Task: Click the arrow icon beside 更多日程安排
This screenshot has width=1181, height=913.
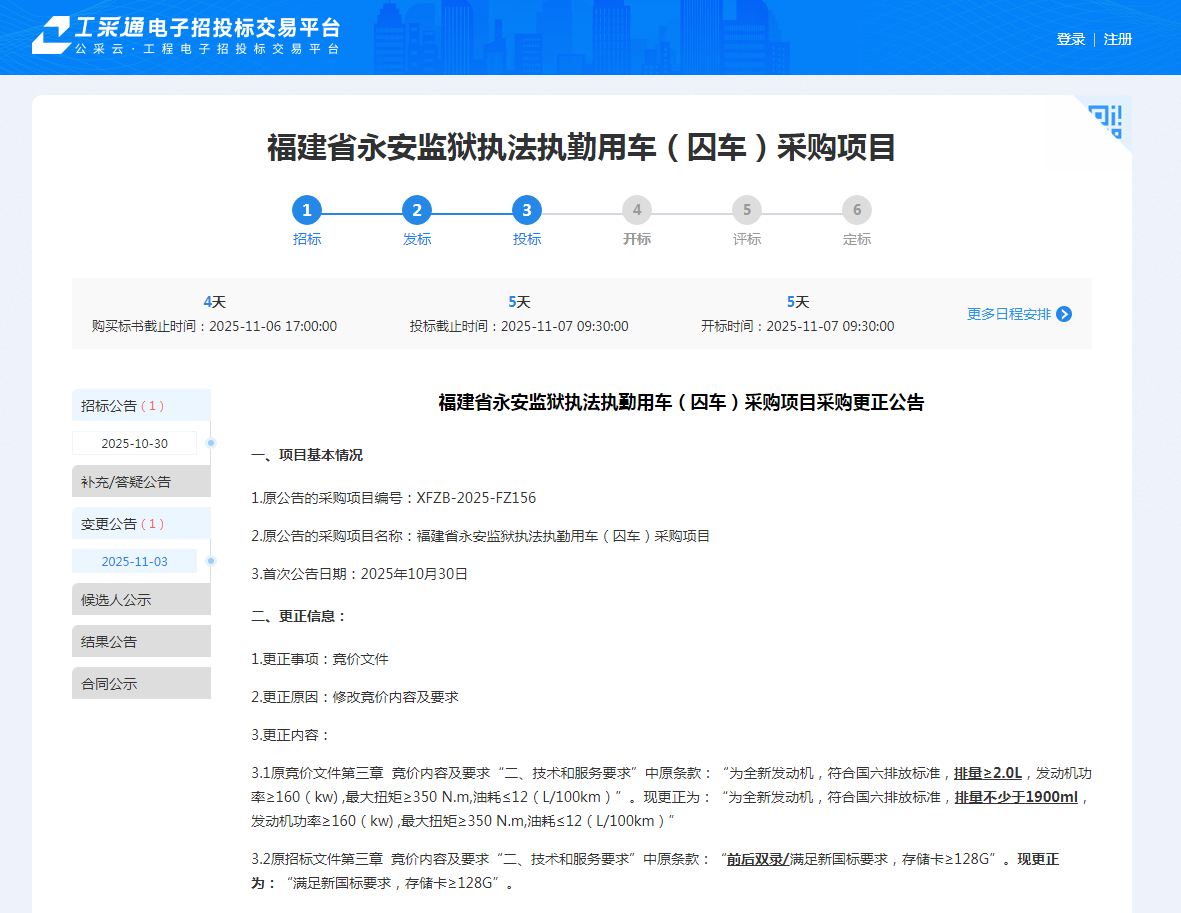Action: [x=1064, y=314]
